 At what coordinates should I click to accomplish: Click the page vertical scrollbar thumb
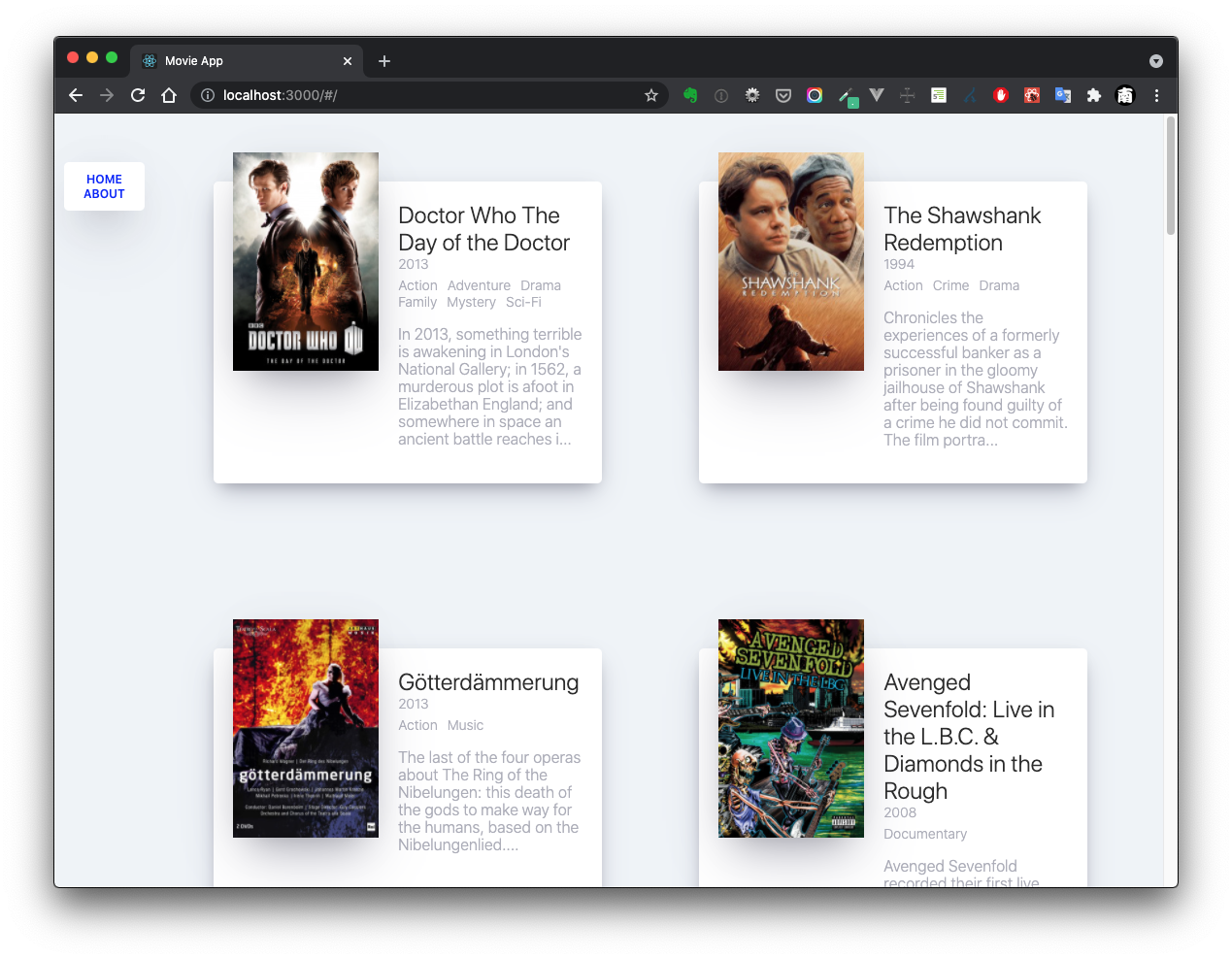coord(1171,176)
